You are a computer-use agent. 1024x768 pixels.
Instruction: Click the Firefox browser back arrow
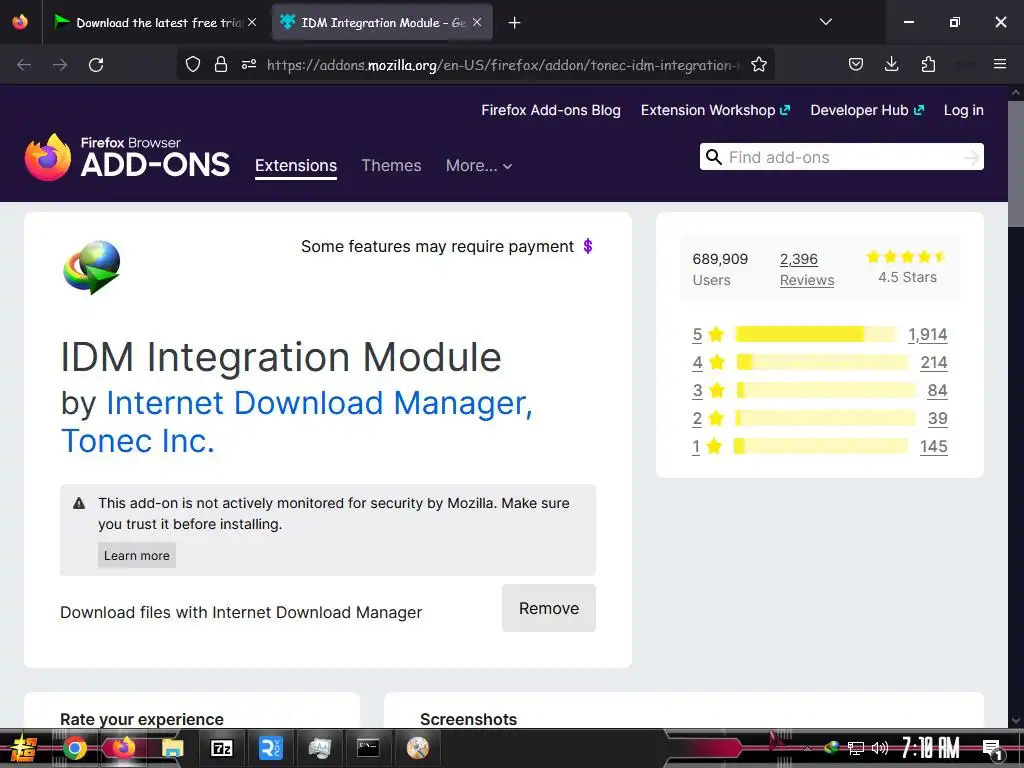(x=24, y=65)
